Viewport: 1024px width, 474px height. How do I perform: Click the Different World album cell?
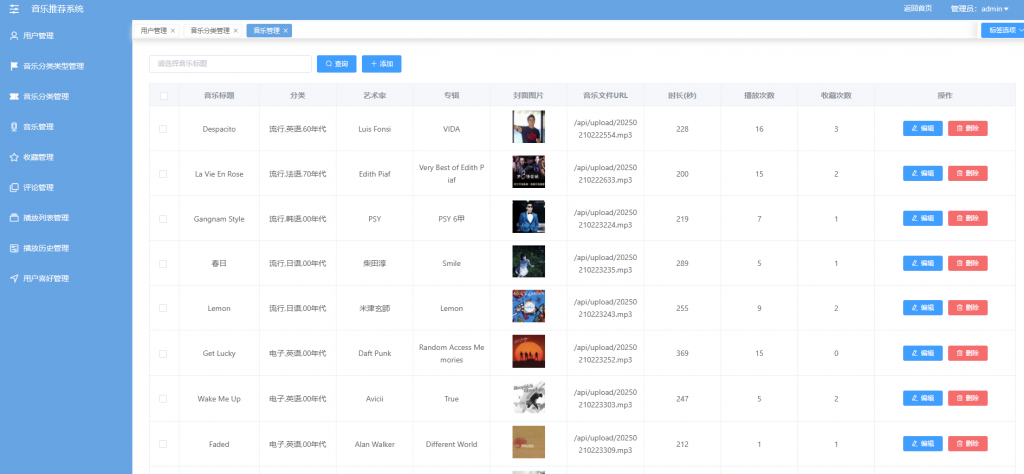[x=451, y=444]
